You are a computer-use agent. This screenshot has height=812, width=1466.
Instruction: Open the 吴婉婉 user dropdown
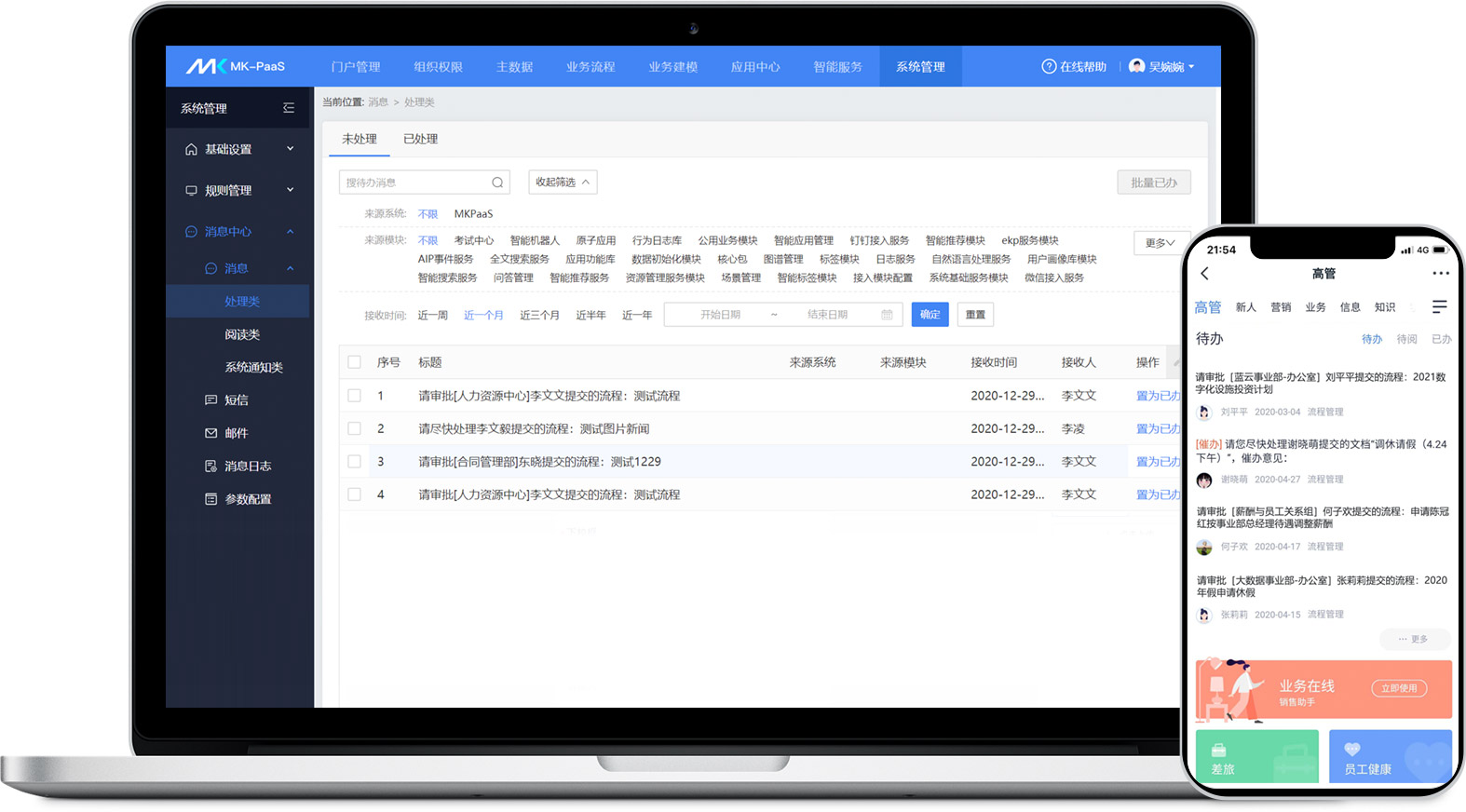pyautogui.click(x=1161, y=67)
